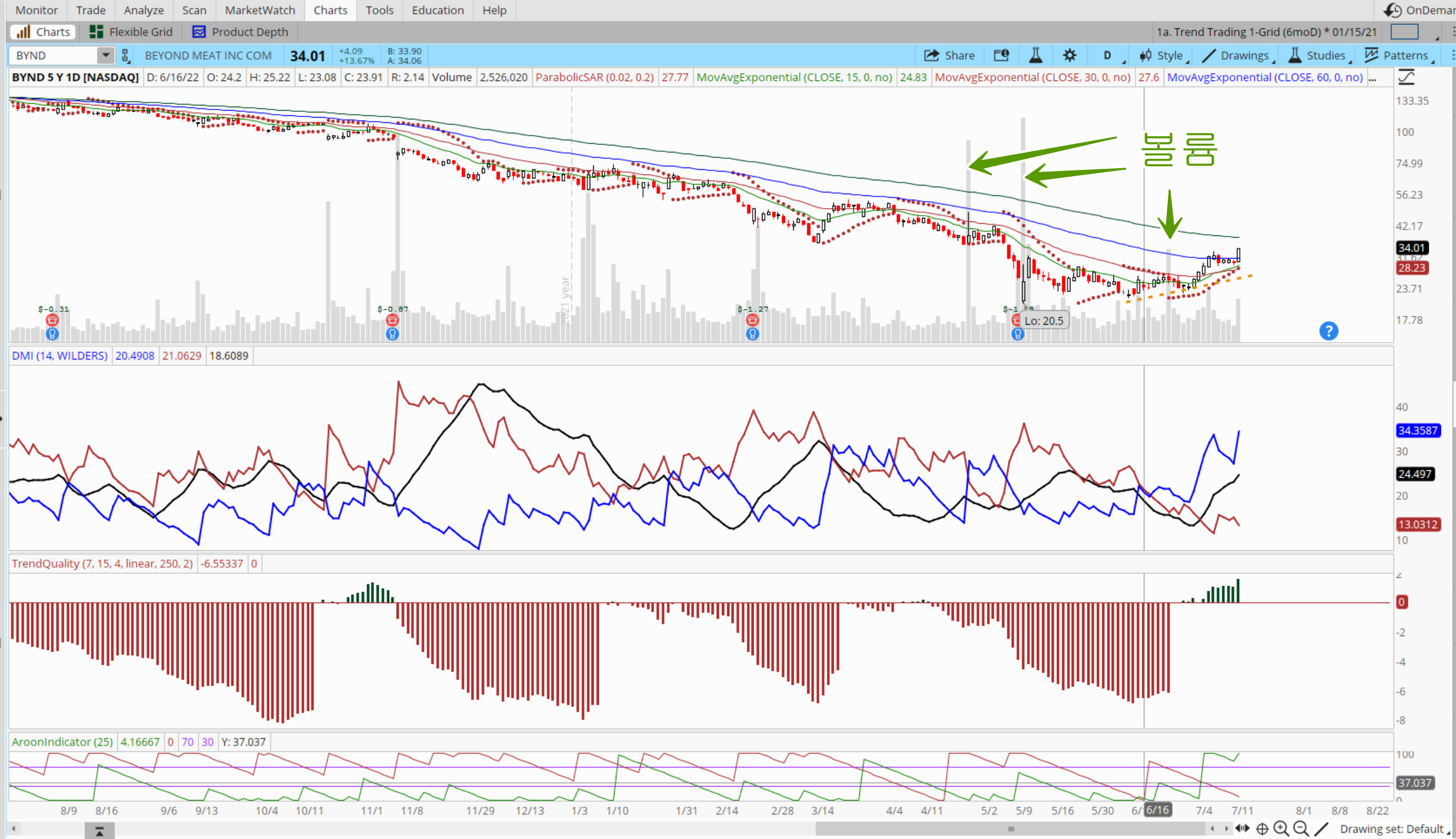Activate the crosshair pan tool icon

tap(1262, 829)
